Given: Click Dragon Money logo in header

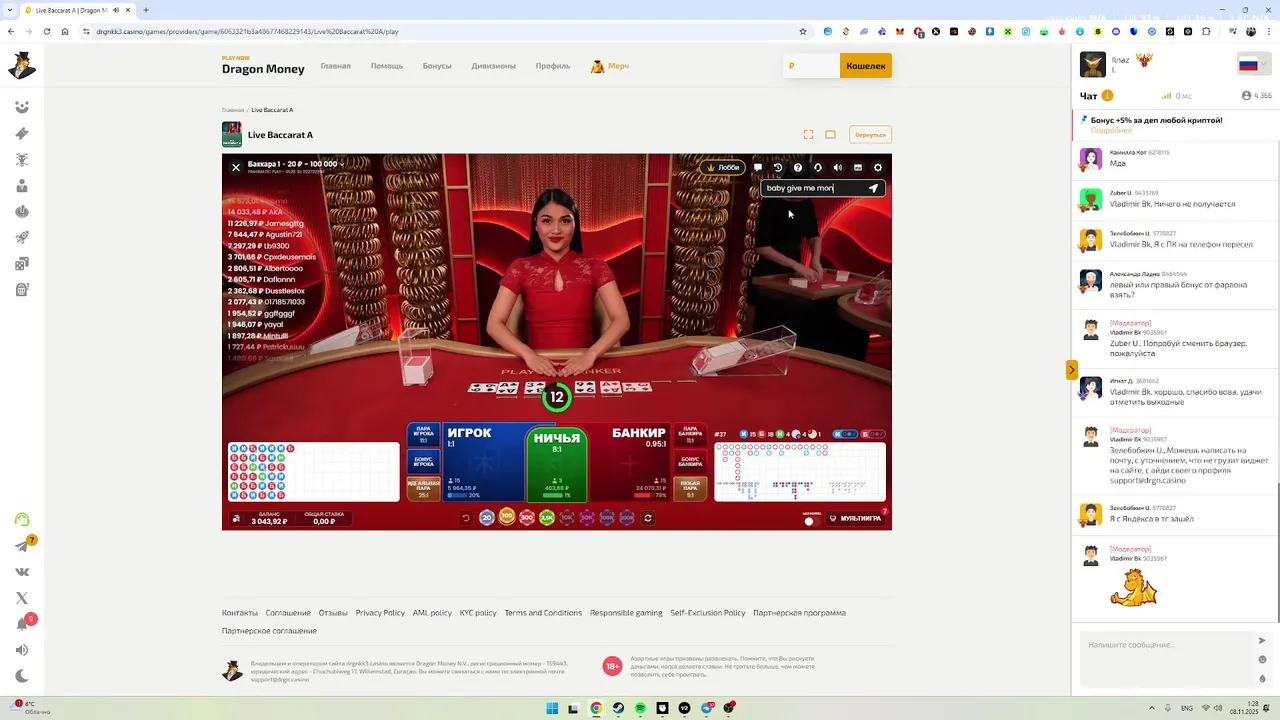Looking at the screenshot, I should pyautogui.click(x=263, y=65).
